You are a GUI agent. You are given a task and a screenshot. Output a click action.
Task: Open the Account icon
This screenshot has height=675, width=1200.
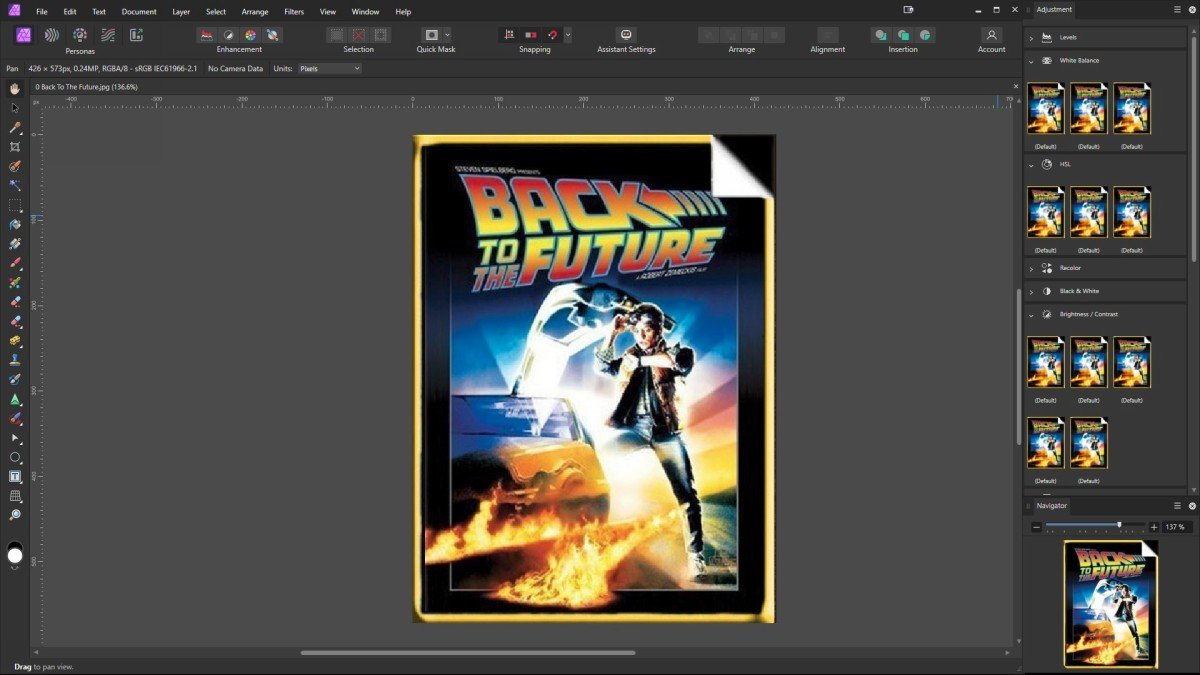tap(991, 34)
